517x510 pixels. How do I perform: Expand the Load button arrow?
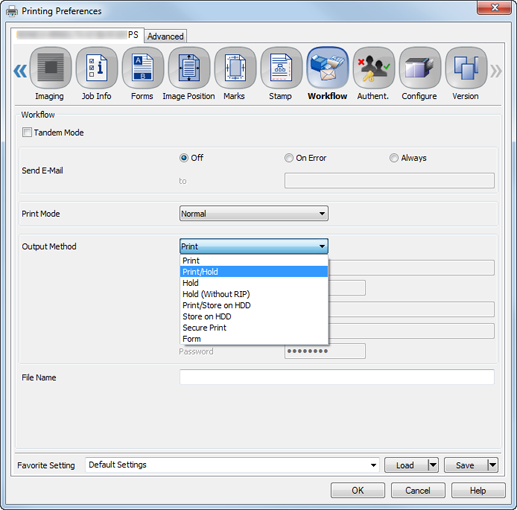click(433, 465)
